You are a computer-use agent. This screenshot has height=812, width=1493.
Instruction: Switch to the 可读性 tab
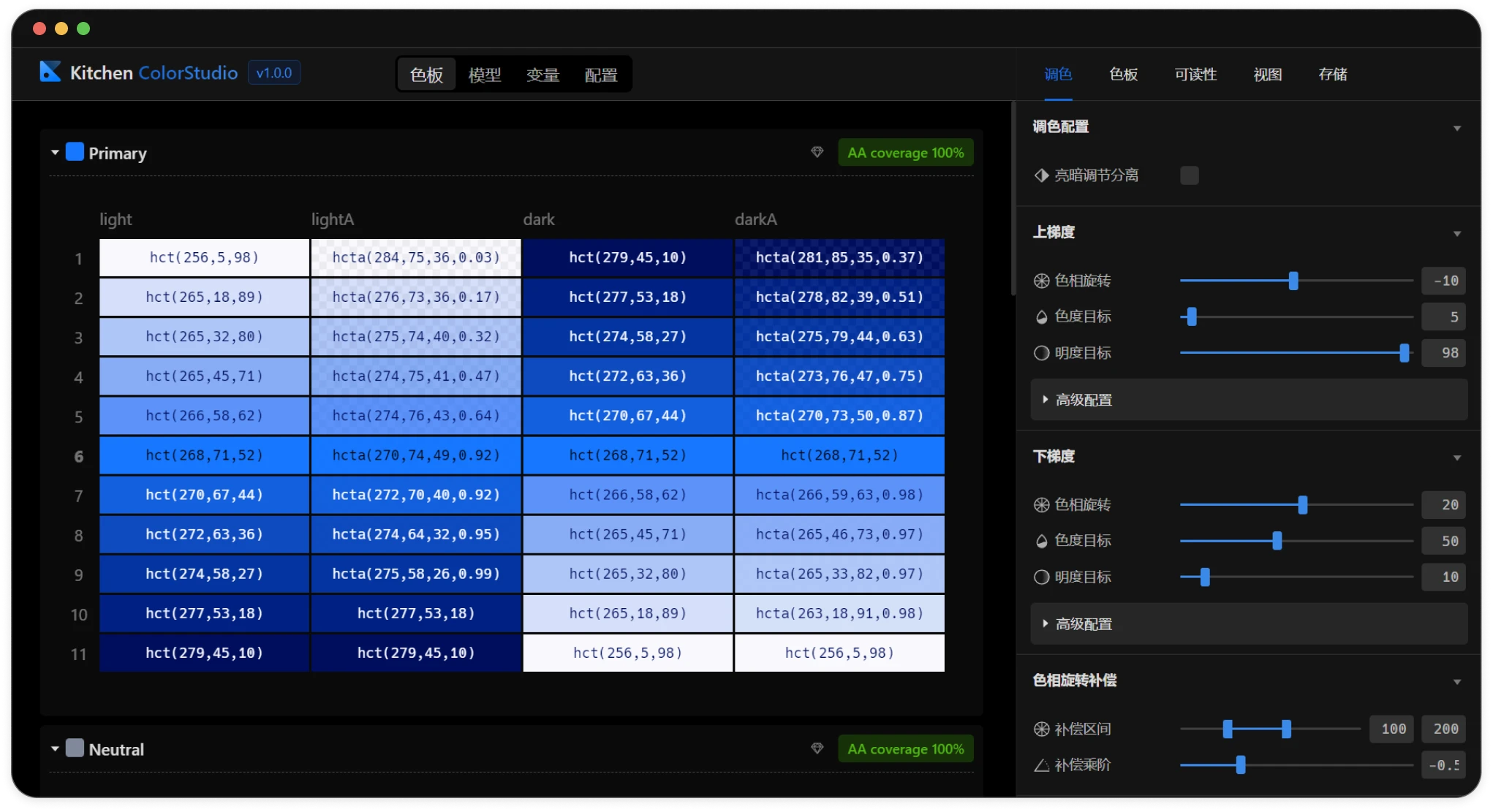pyautogui.click(x=1195, y=75)
